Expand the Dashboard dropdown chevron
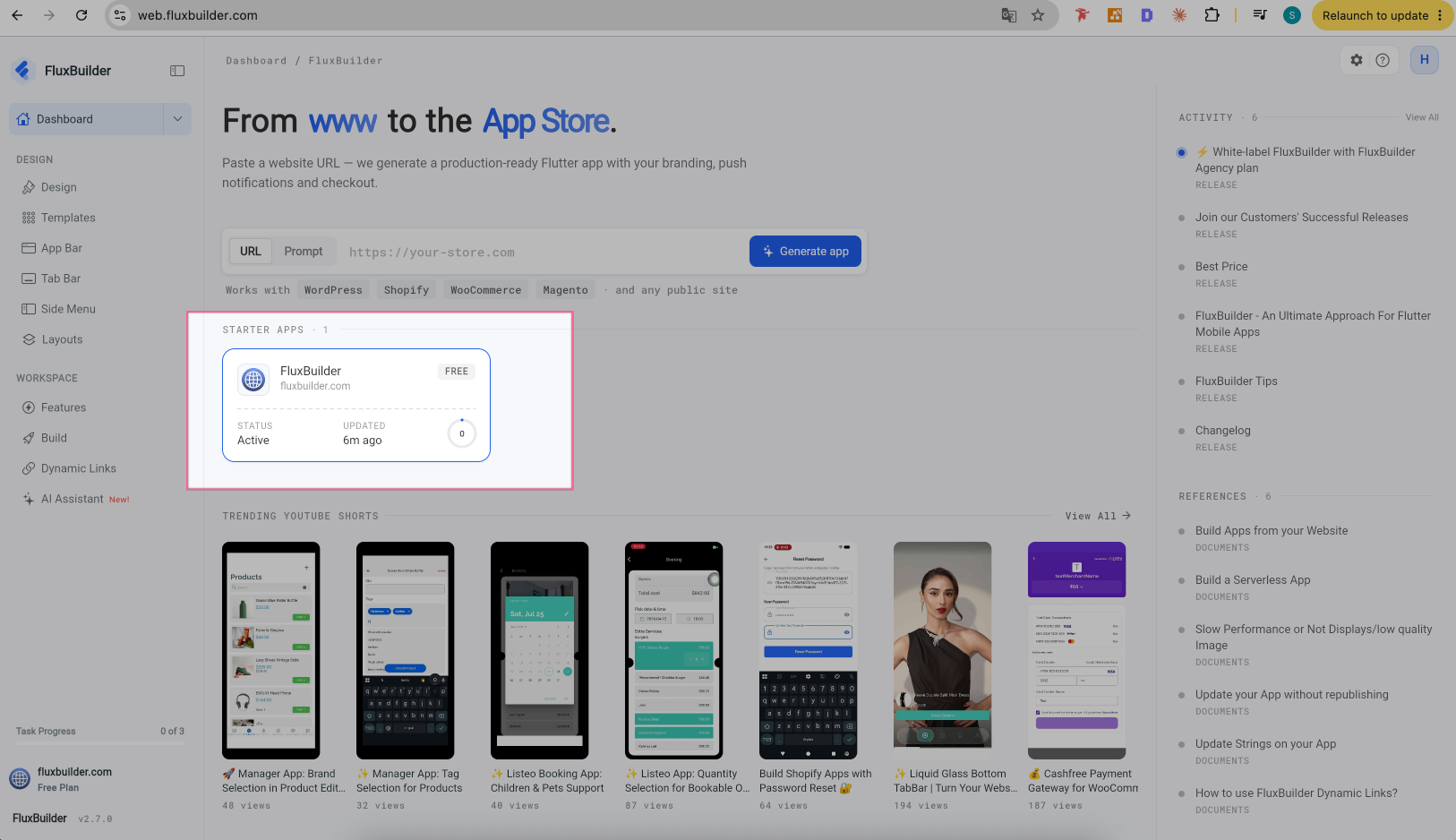This screenshot has width=1456, height=840. pos(177,119)
